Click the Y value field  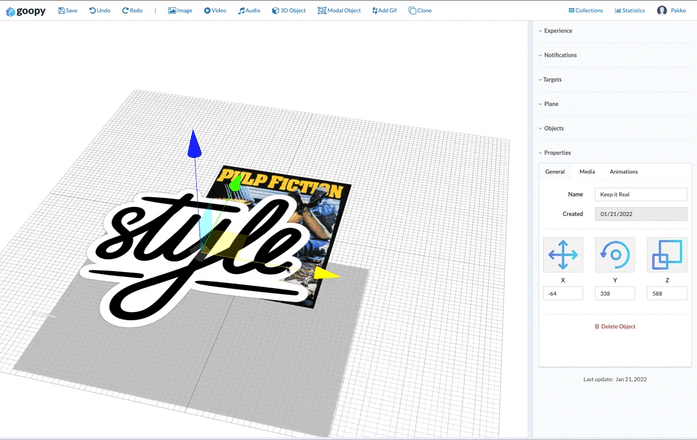point(615,293)
